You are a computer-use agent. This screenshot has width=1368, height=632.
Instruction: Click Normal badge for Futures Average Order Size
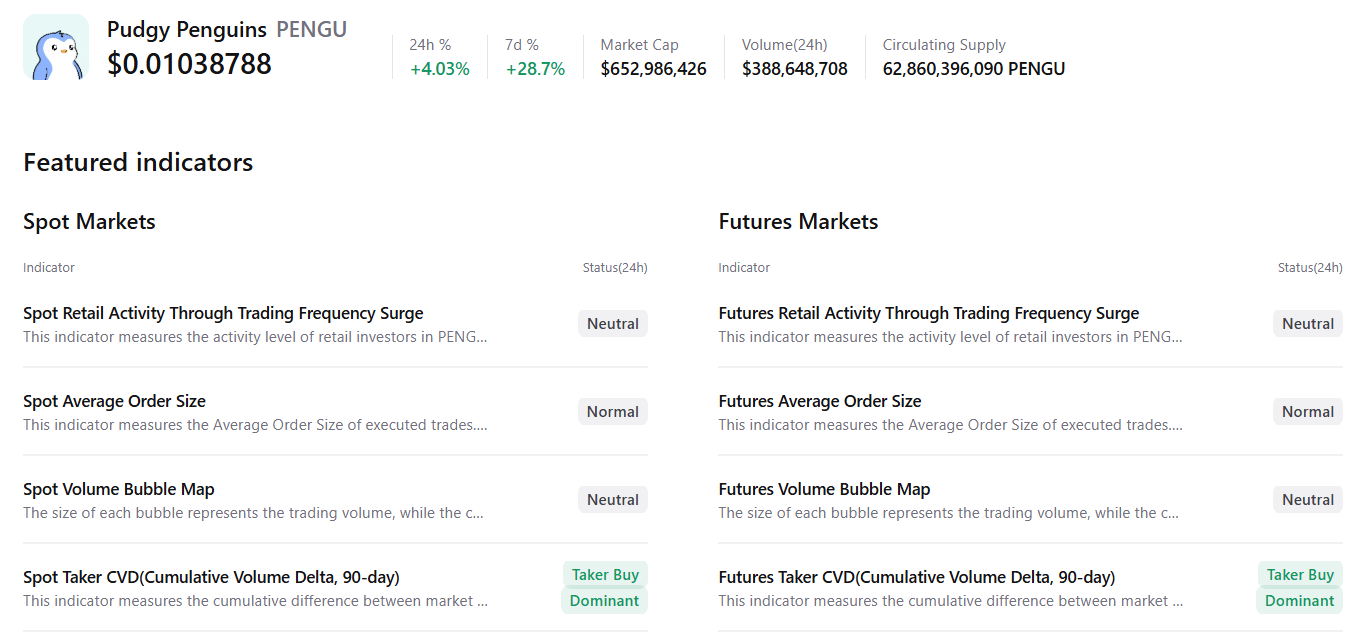tap(1307, 412)
